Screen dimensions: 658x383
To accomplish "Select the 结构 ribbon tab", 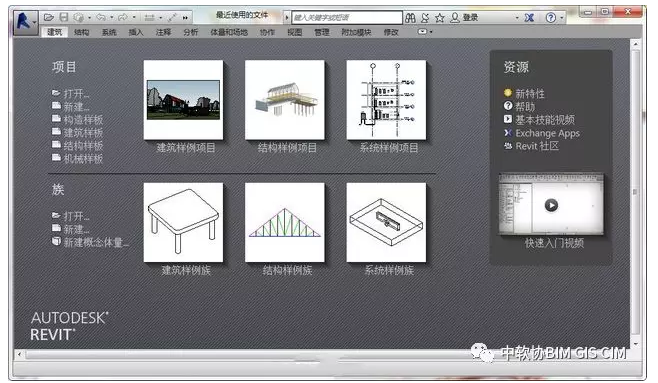I will 81,32.
